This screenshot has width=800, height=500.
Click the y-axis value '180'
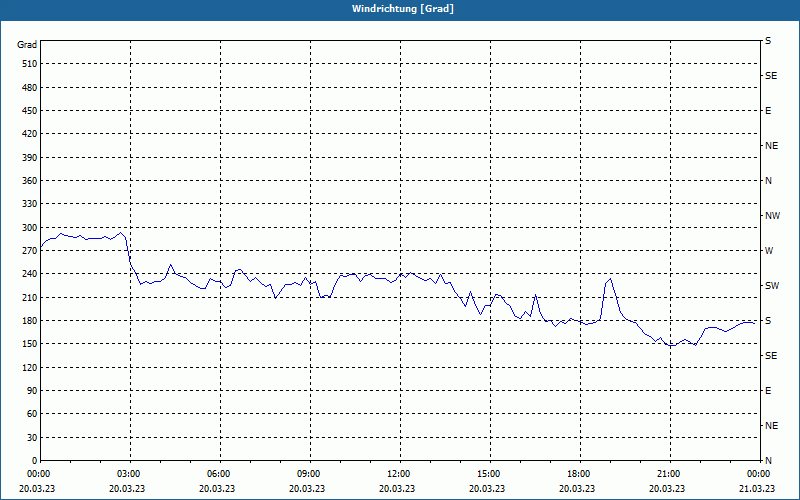point(30,321)
